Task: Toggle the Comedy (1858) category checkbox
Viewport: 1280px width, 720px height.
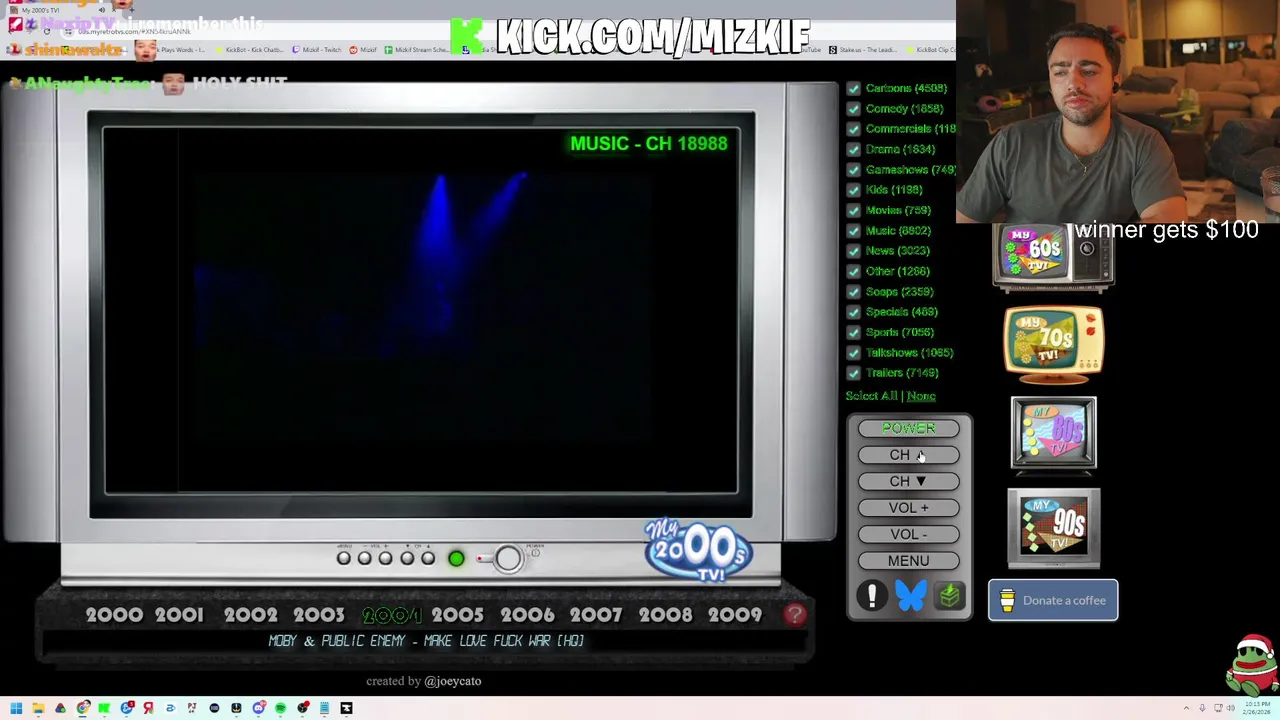Action: 853,108
